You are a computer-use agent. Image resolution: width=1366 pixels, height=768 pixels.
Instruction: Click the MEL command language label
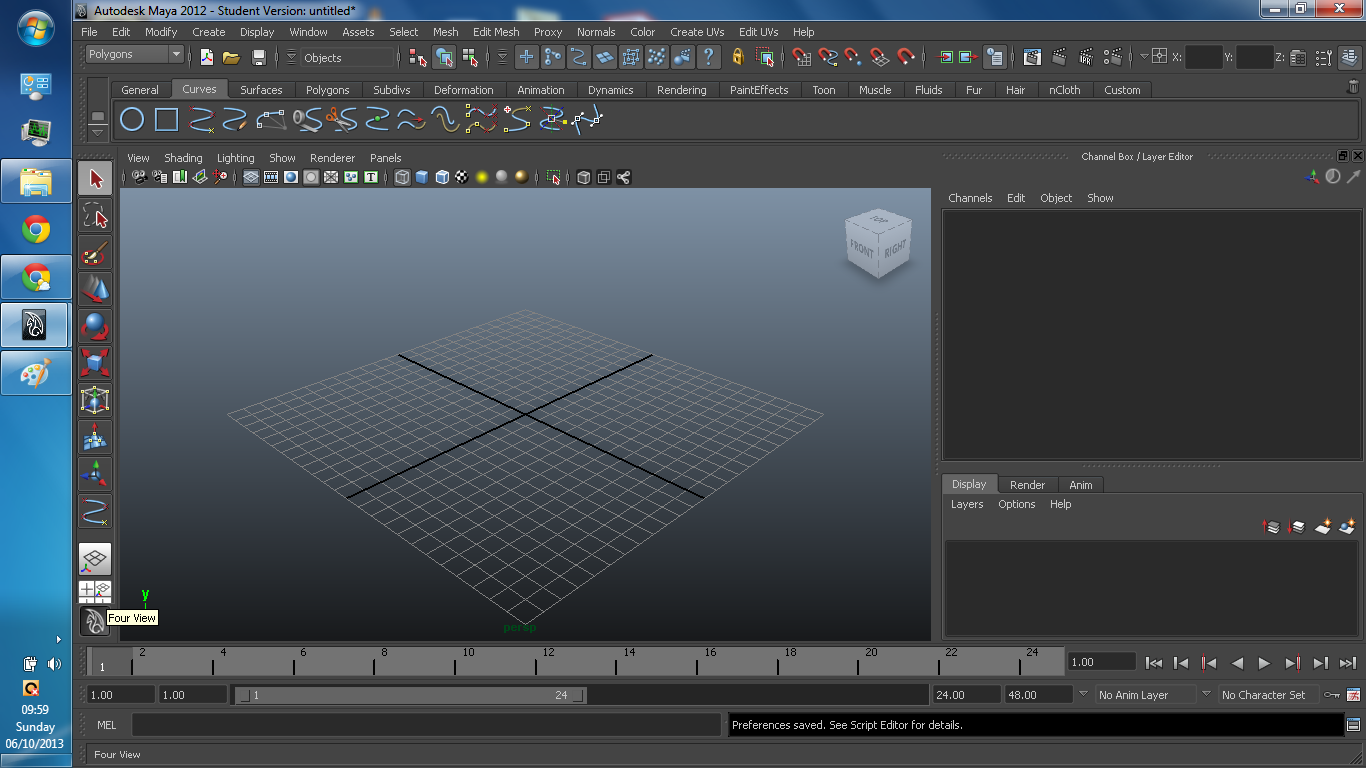point(107,725)
